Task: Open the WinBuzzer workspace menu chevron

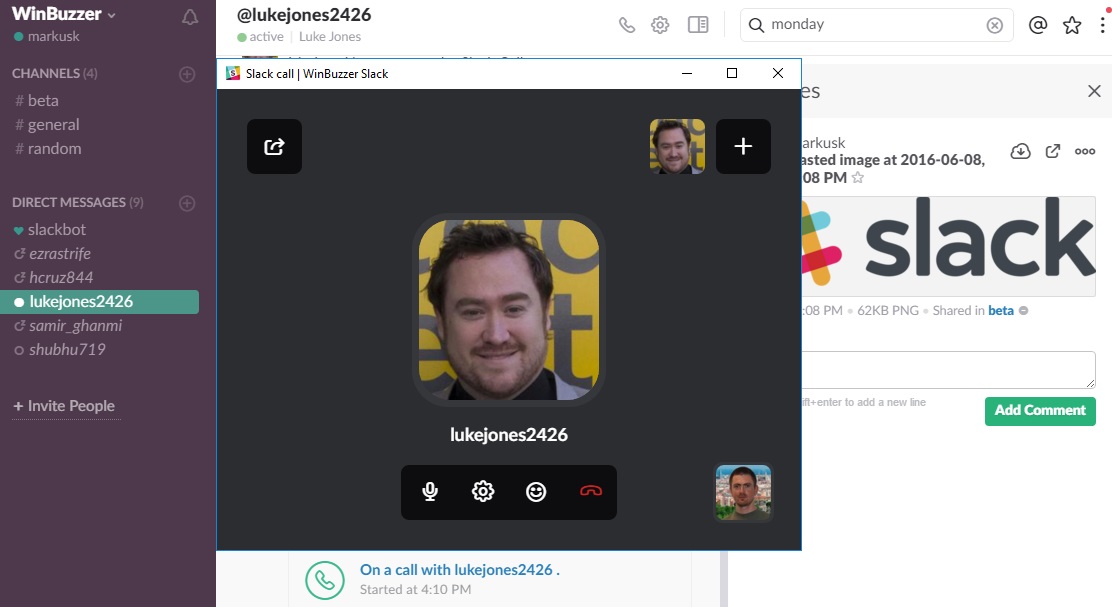Action: [x=111, y=14]
